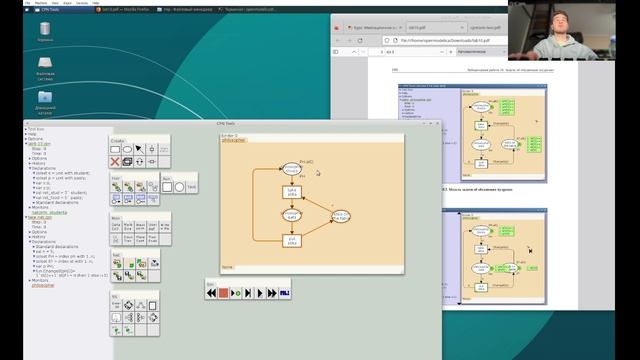Switch to Terminal task in taskbar
The height and width of the screenshot is (360, 640).
(247, 9)
